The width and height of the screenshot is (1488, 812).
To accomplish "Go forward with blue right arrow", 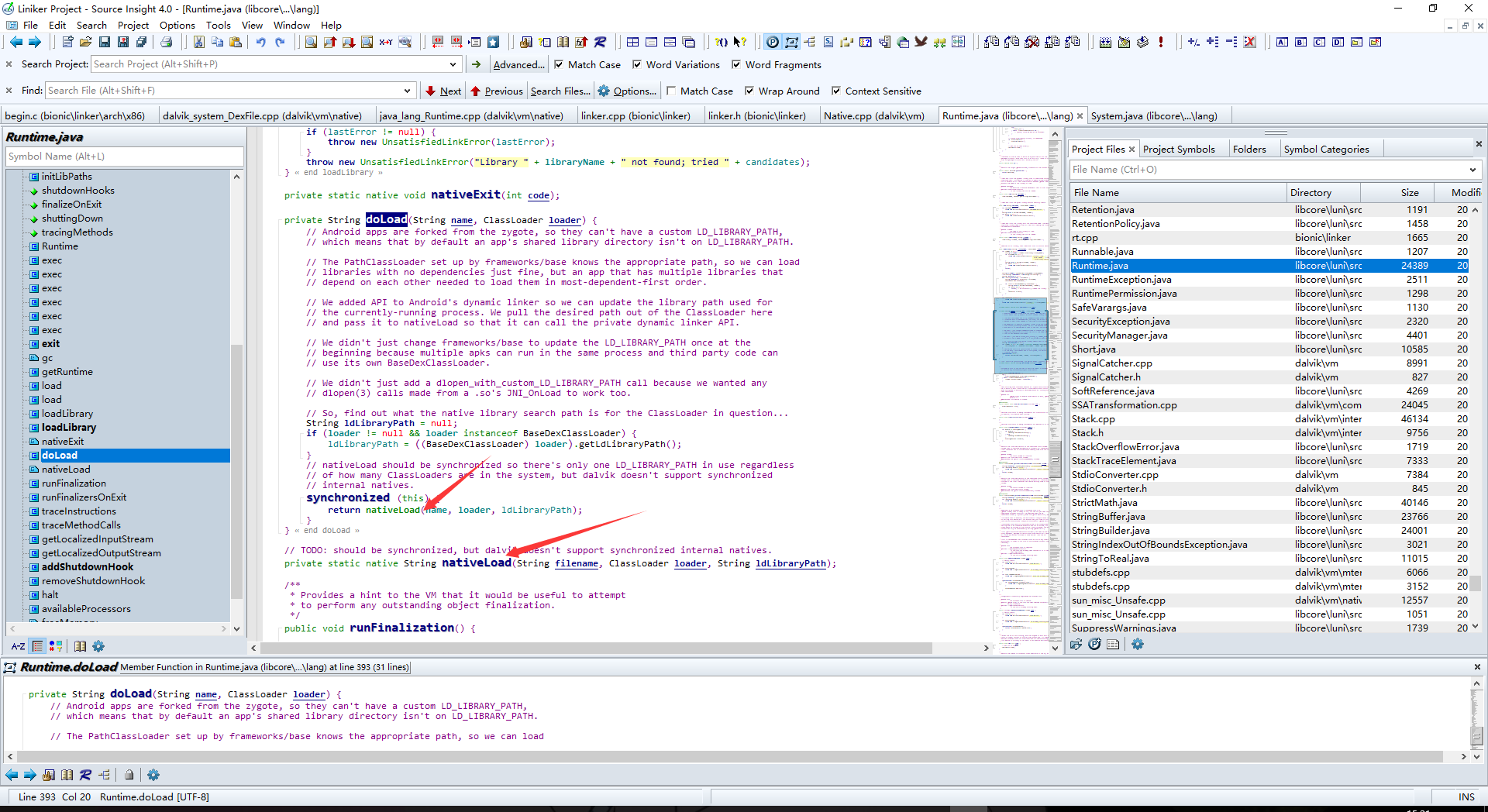I will point(35,42).
